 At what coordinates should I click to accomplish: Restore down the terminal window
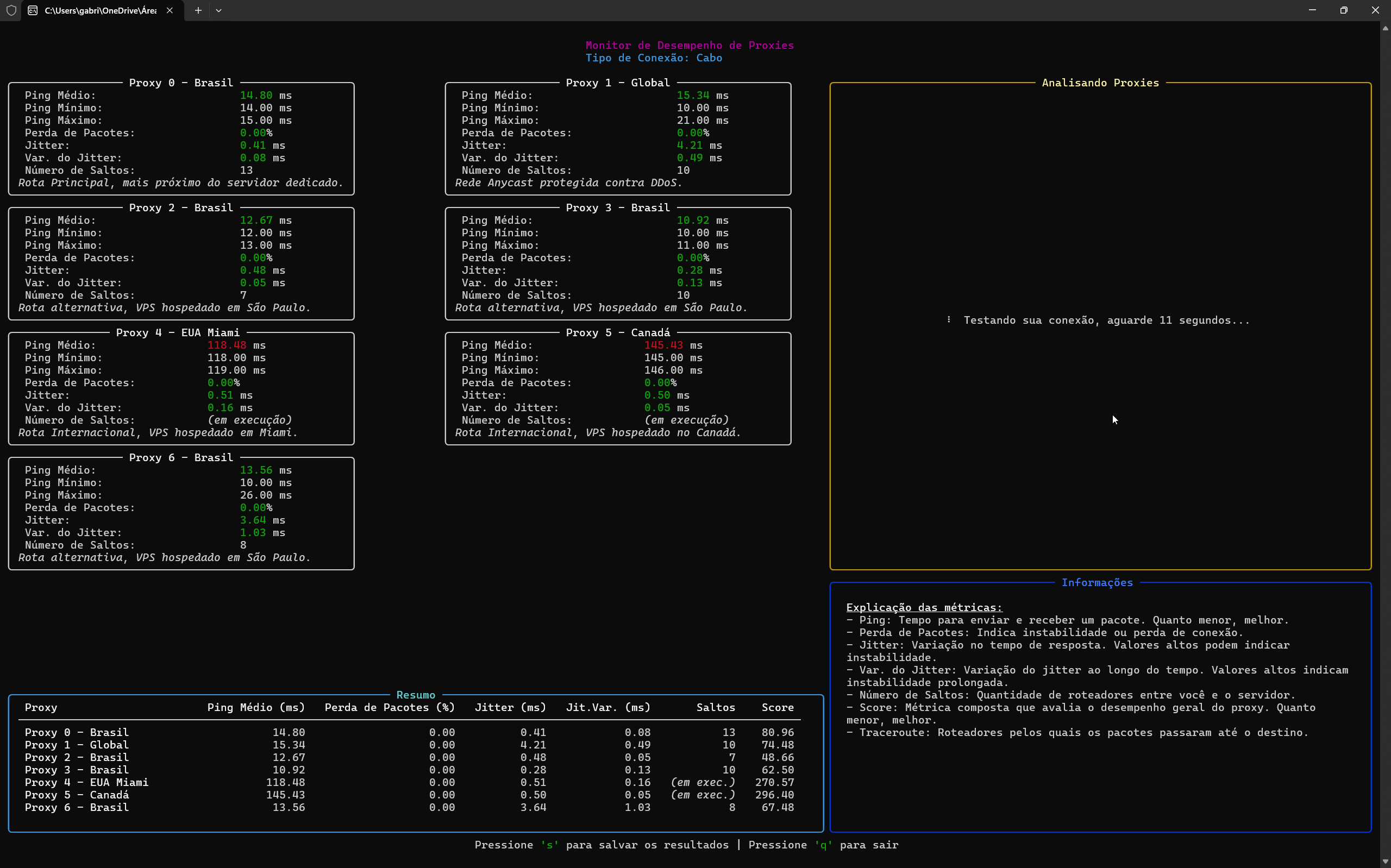pyautogui.click(x=1344, y=10)
